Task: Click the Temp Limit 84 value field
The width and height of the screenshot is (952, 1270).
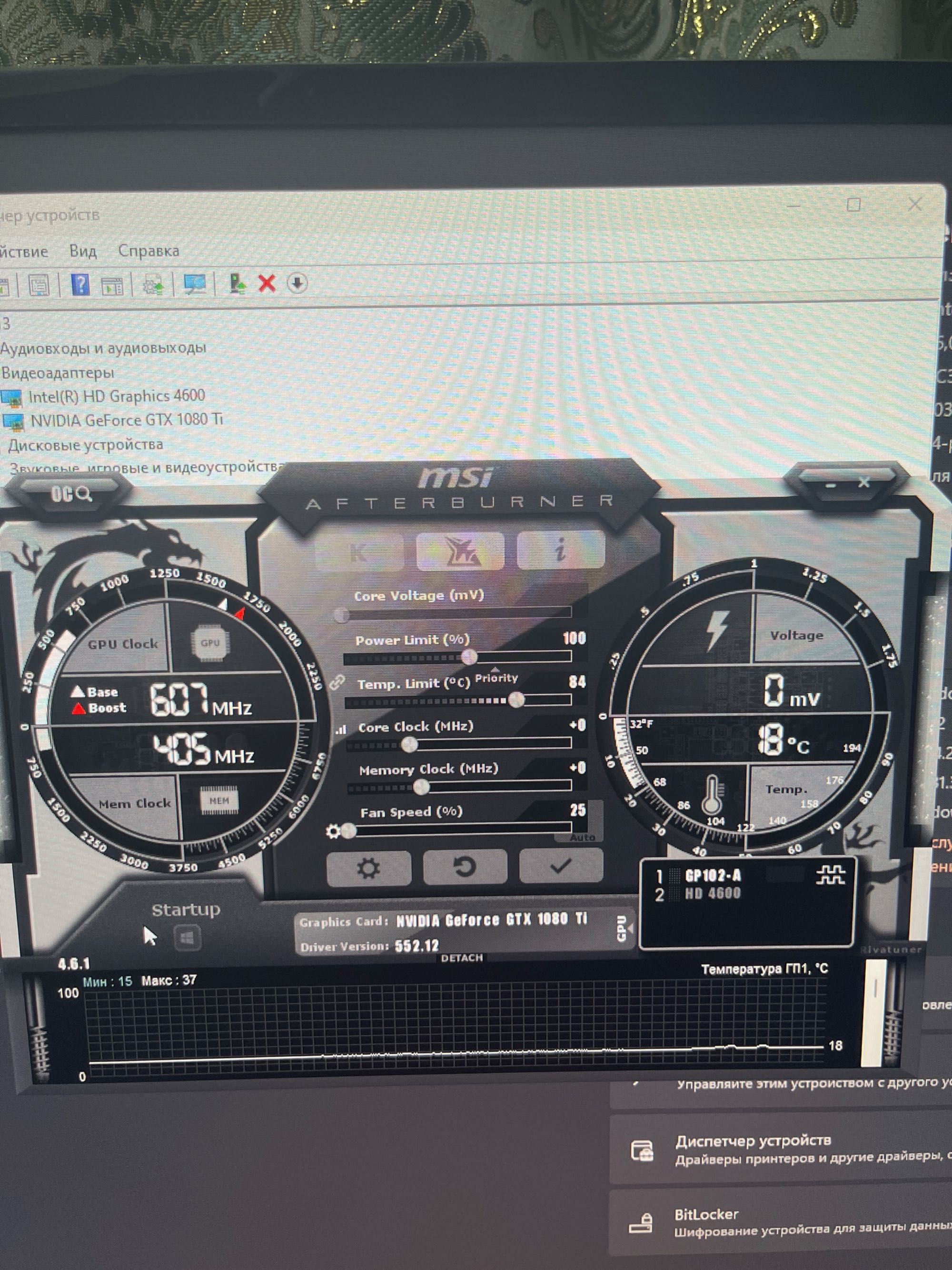Action: [577, 681]
